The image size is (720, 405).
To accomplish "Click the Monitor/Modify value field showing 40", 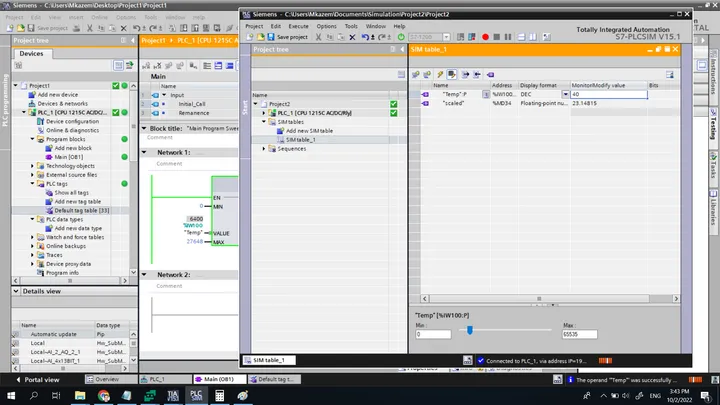I will pyautogui.click(x=609, y=94).
